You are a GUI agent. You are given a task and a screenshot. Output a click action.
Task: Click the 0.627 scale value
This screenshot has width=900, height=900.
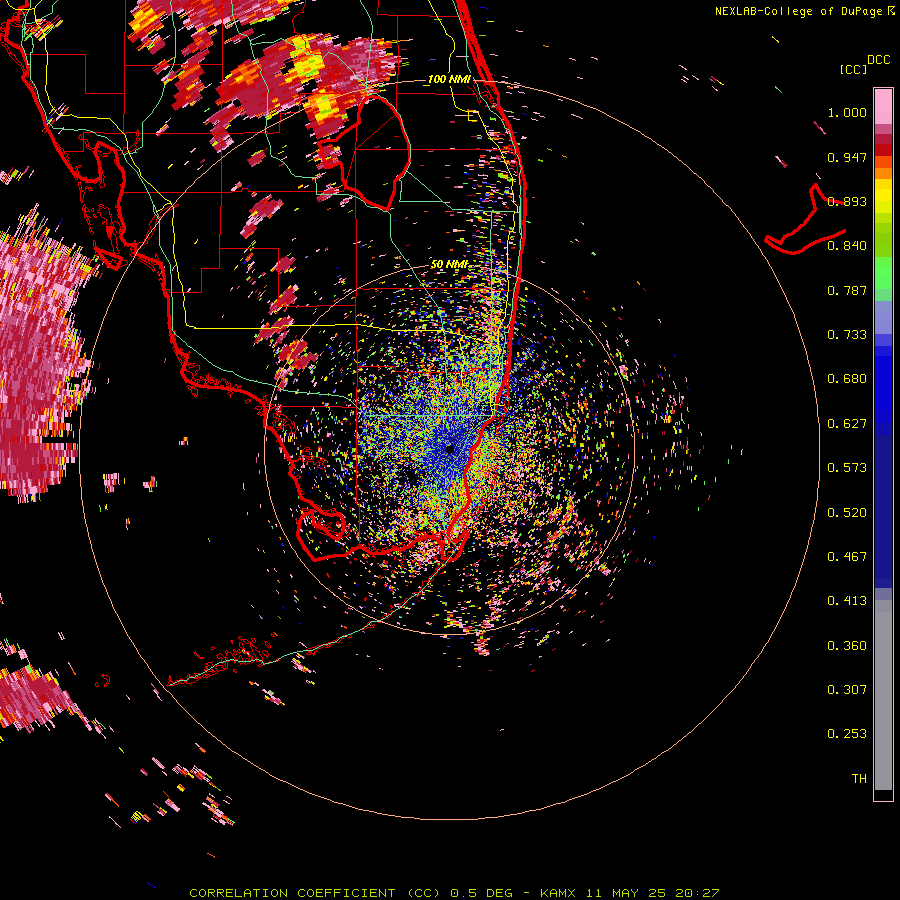pyautogui.click(x=847, y=424)
